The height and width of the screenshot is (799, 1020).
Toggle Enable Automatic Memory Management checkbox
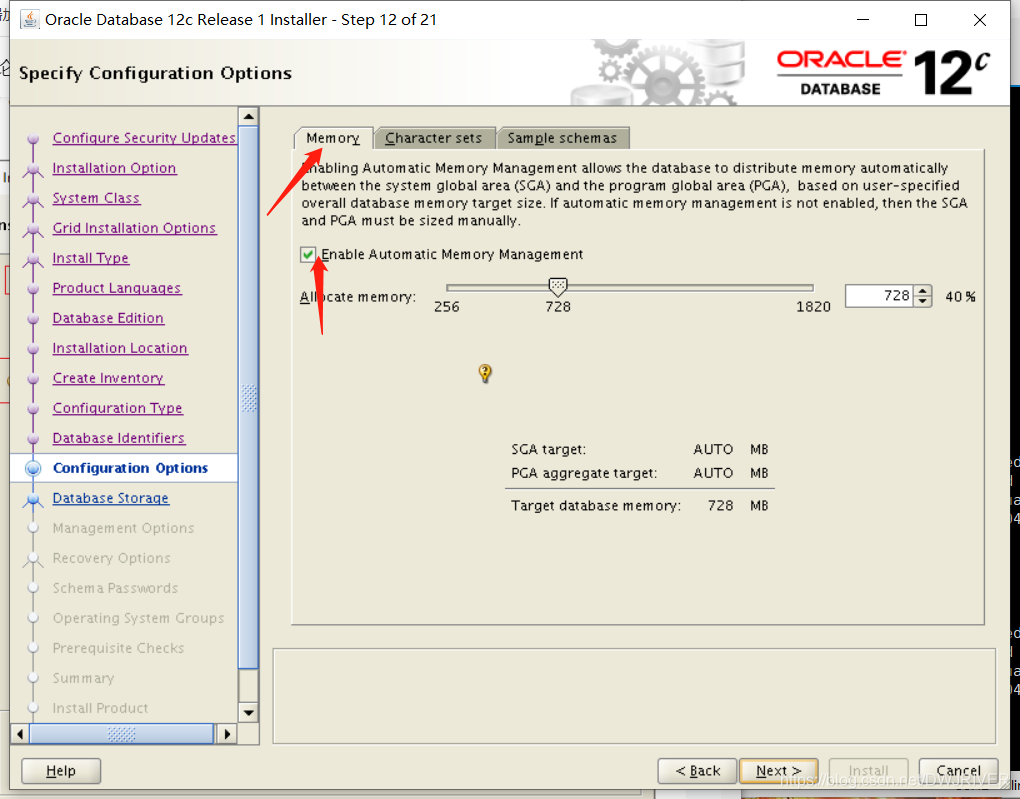308,254
